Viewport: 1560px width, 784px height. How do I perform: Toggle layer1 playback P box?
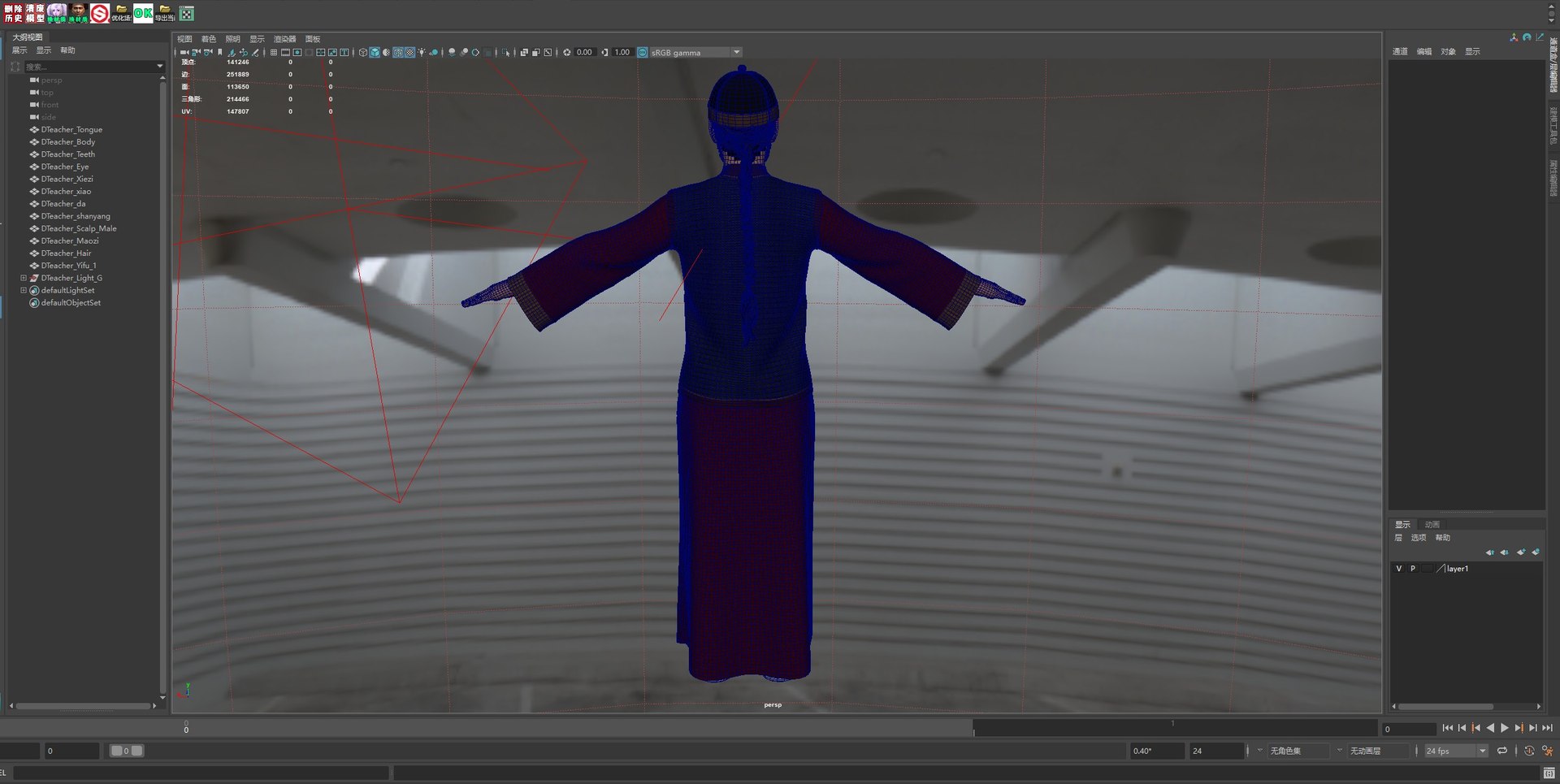[1413, 569]
